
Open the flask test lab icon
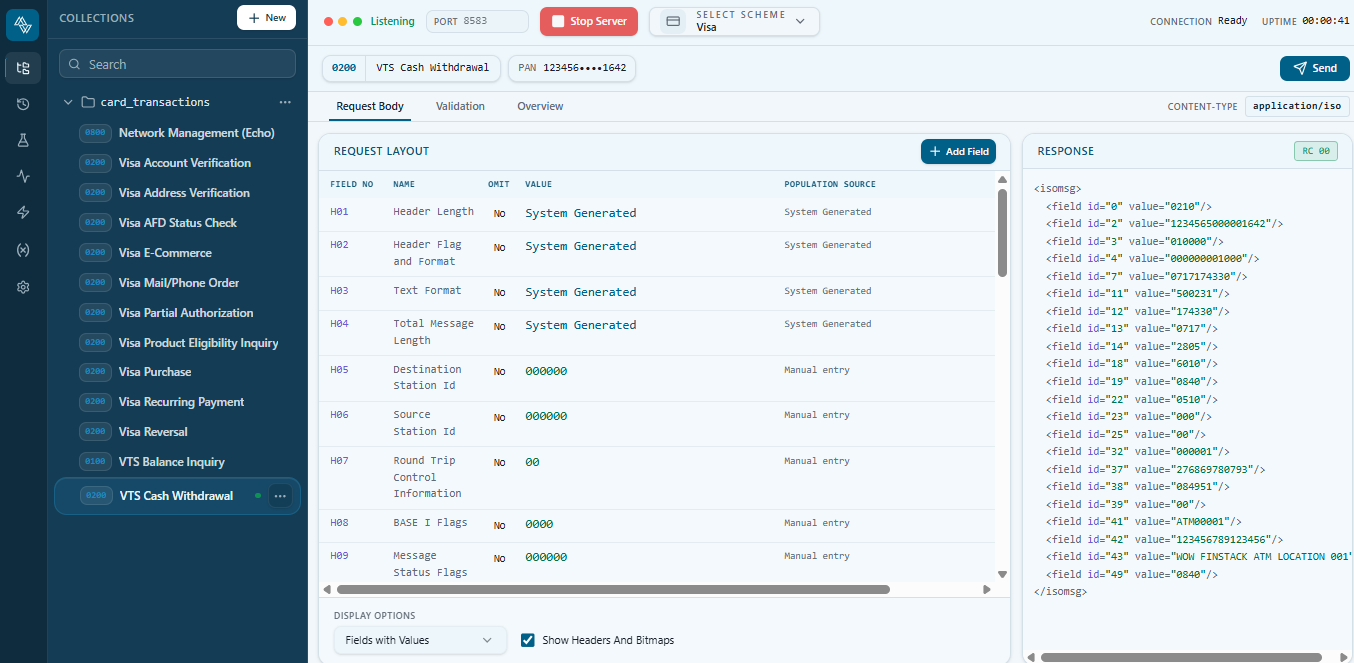(23, 140)
